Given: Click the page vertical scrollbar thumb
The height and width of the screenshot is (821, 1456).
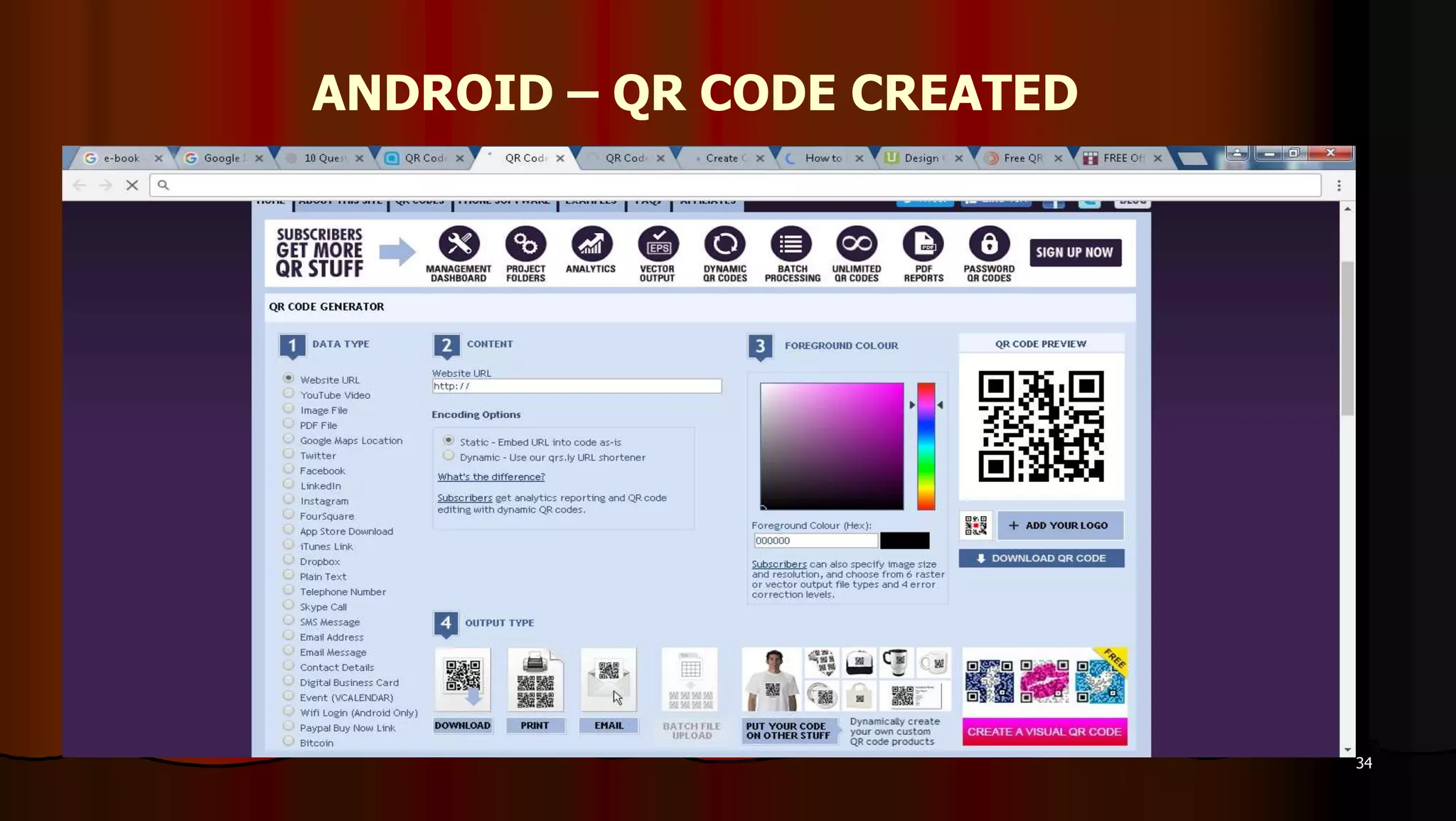Looking at the screenshot, I should pyautogui.click(x=1347, y=338).
